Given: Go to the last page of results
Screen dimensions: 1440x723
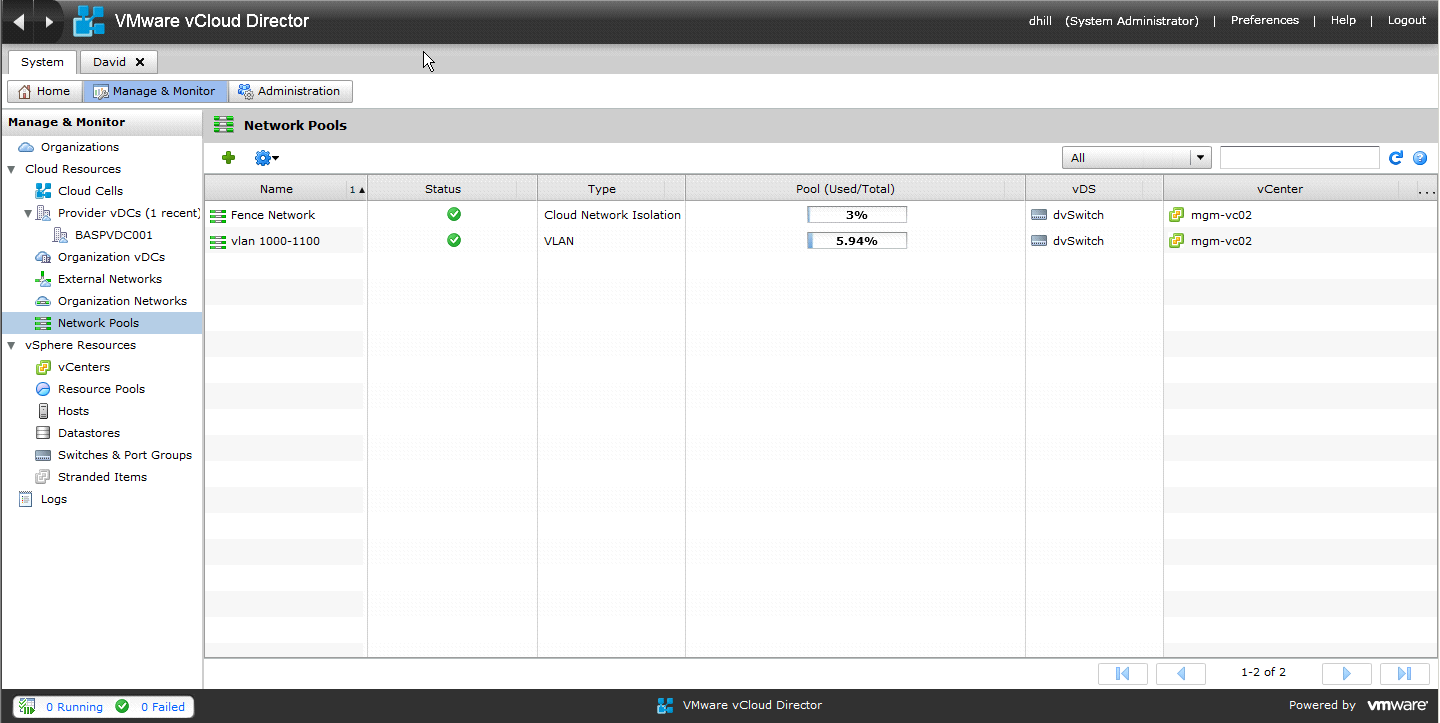Looking at the screenshot, I should click(1404, 673).
